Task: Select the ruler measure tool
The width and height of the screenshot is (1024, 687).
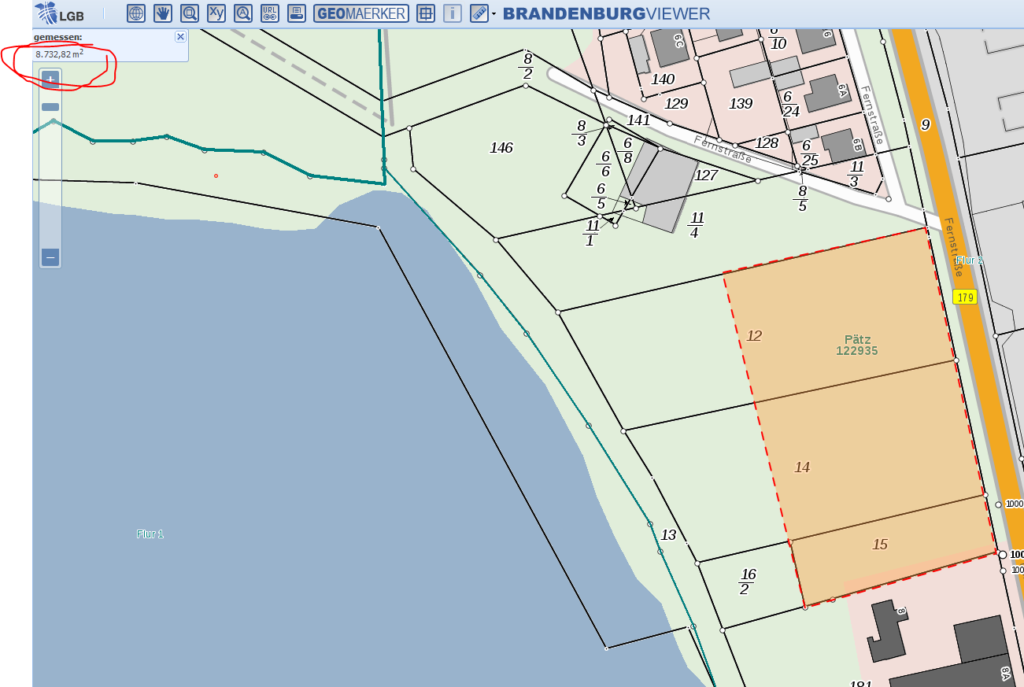Action: tap(478, 13)
